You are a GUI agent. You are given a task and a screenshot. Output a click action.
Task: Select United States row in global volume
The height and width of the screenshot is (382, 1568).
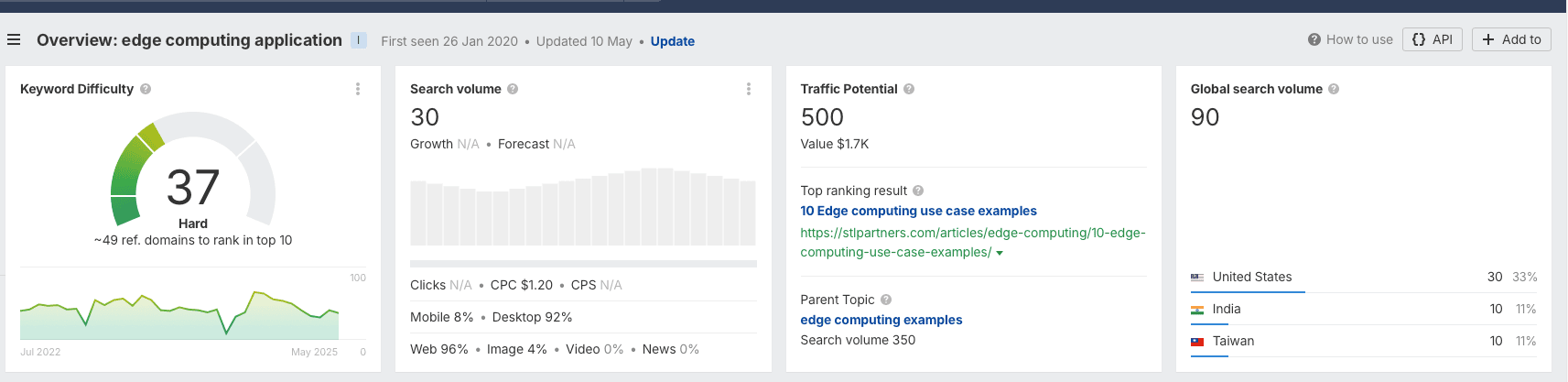(1251, 277)
